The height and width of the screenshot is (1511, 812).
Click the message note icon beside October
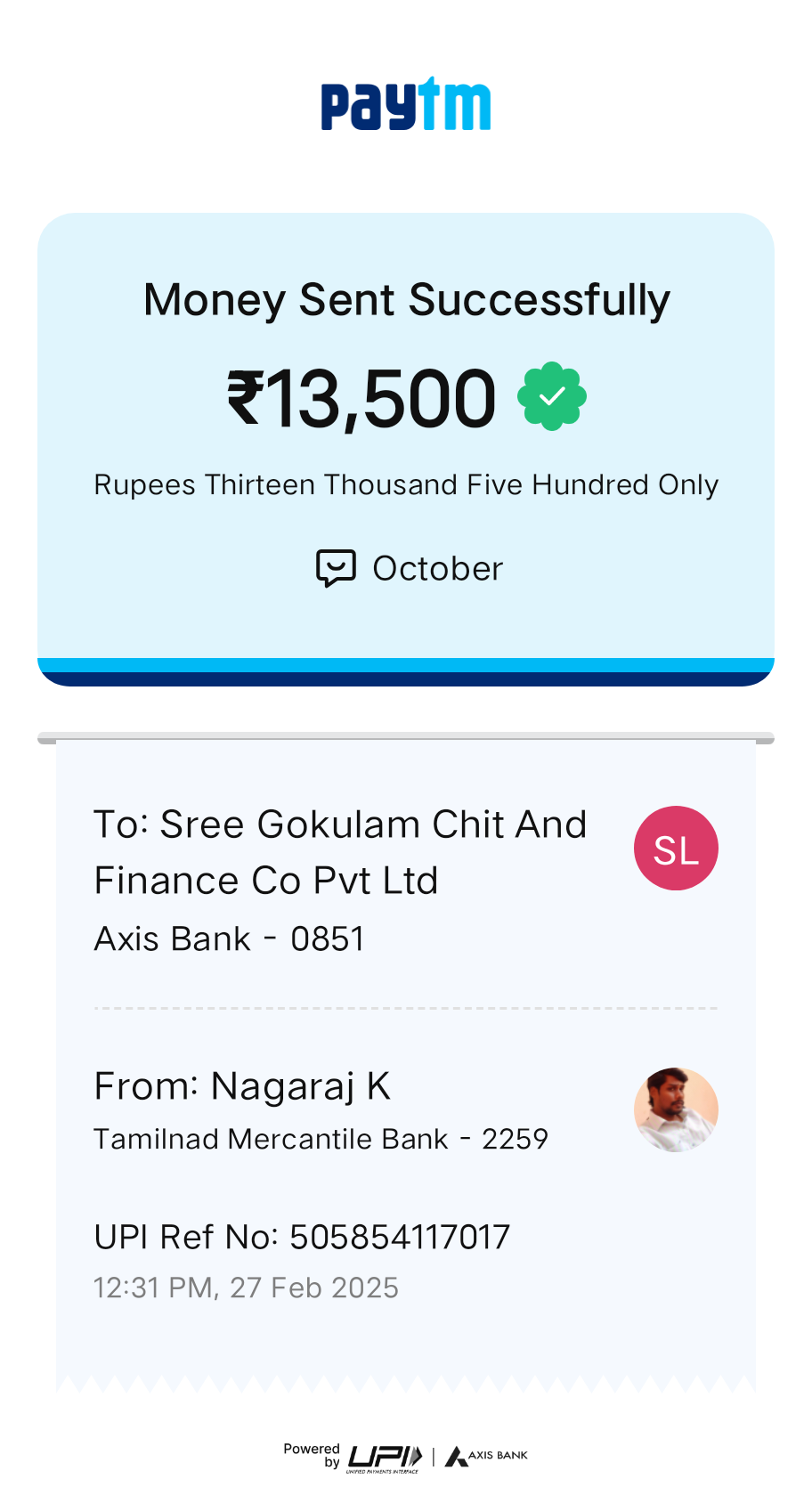[x=336, y=568]
